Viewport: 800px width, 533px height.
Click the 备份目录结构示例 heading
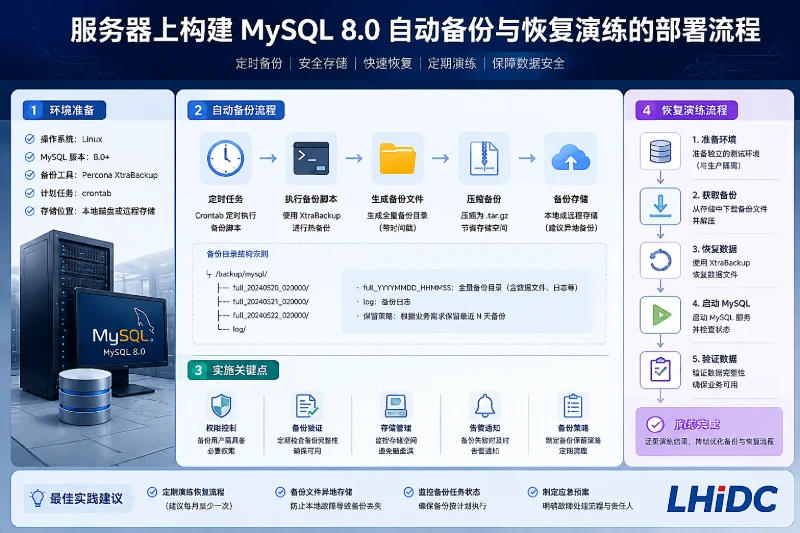[x=237, y=254]
